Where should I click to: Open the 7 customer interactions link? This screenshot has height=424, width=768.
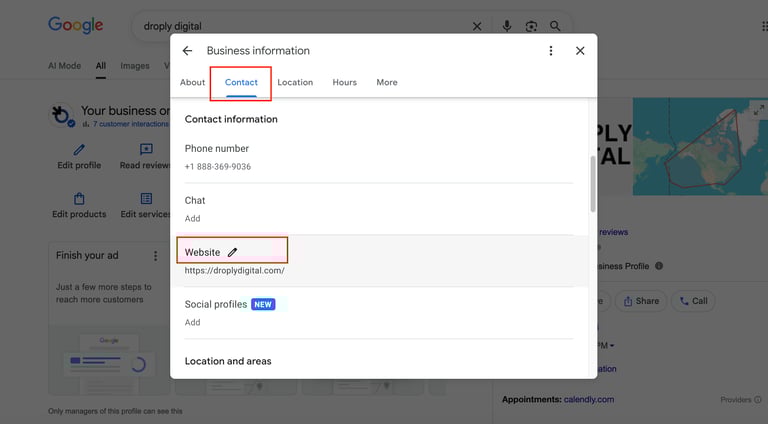tap(130, 124)
